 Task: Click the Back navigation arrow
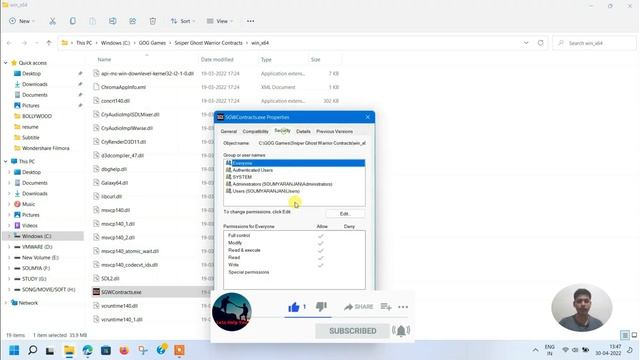point(9,43)
